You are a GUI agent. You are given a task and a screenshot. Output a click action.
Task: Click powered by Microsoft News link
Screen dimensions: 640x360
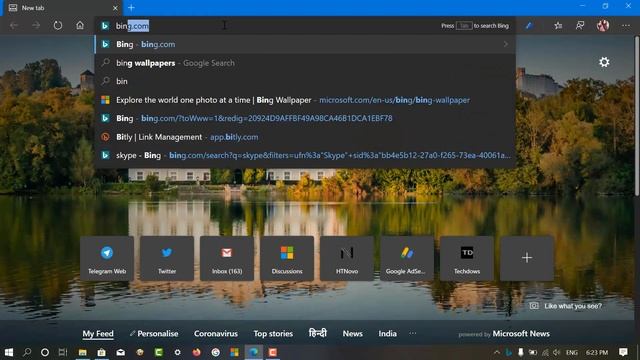(504, 334)
